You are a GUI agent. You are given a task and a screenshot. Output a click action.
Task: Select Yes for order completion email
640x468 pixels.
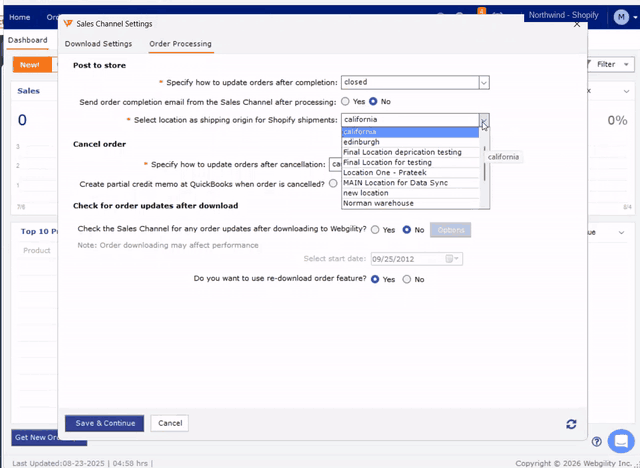pos(345,101)
